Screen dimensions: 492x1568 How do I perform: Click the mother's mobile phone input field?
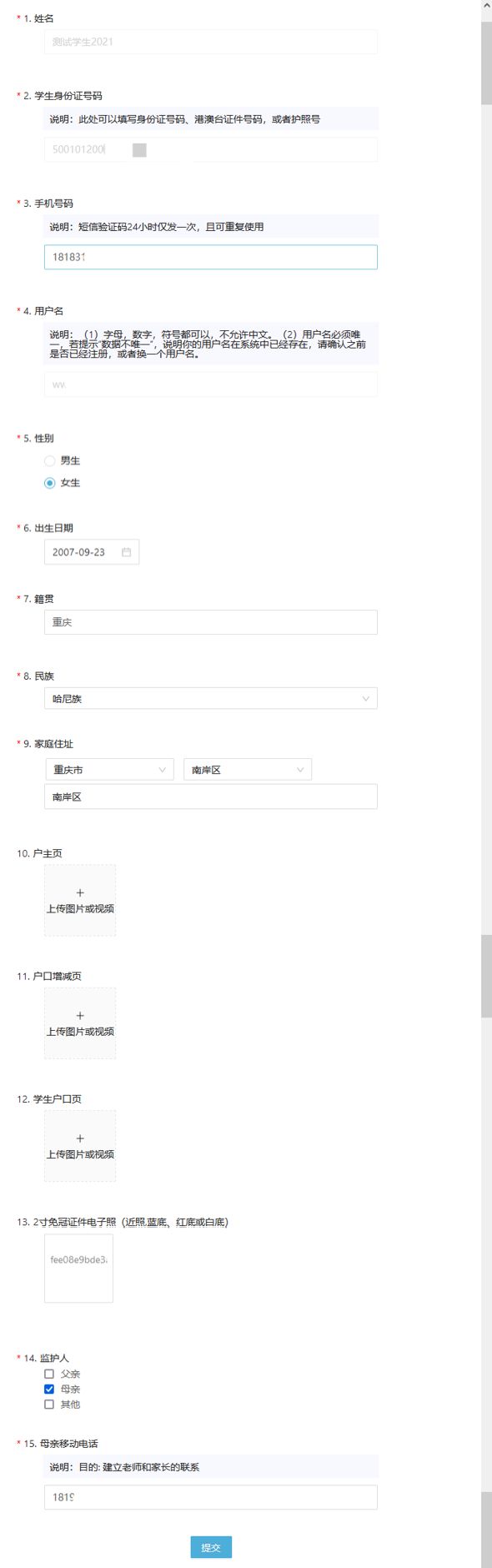coord(210,1498)
